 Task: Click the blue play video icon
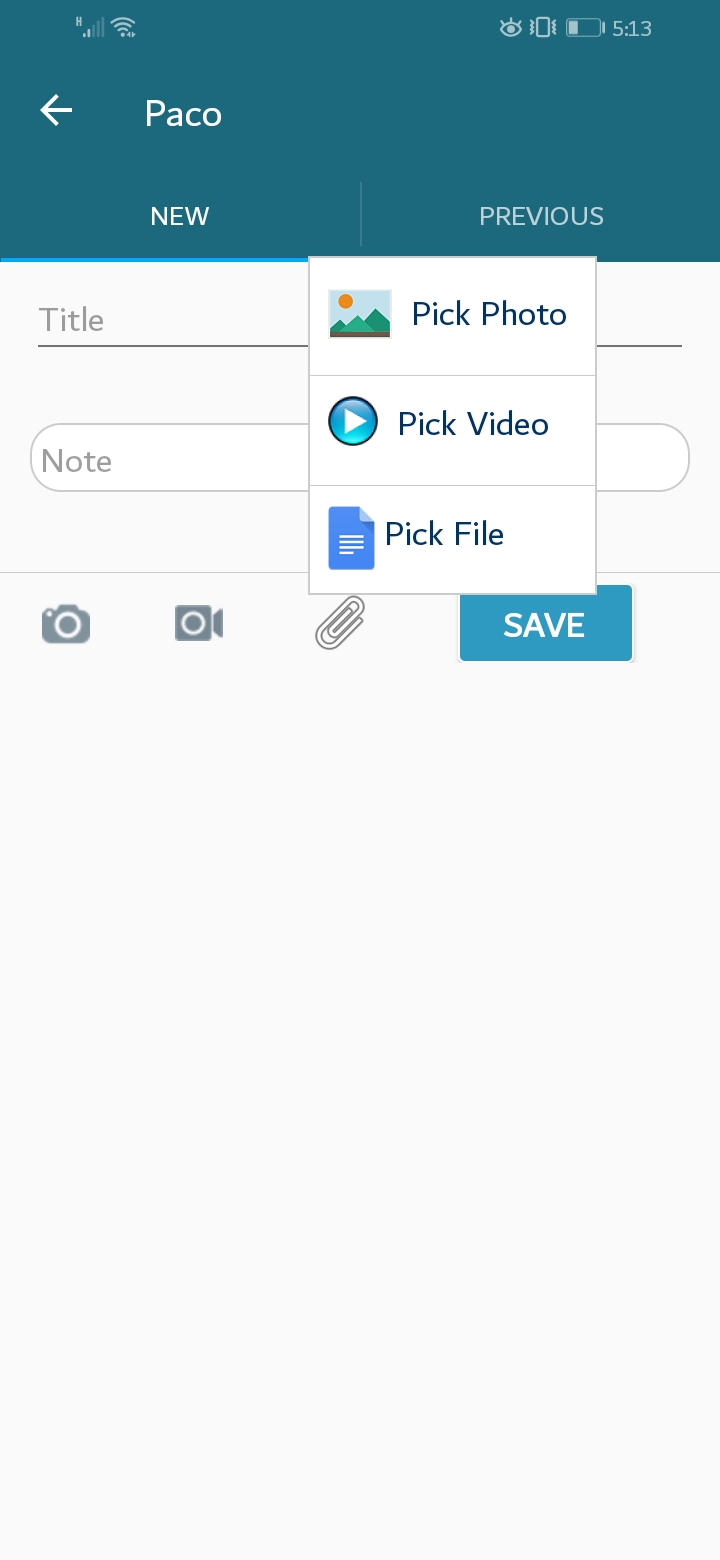tap(353, 421)
